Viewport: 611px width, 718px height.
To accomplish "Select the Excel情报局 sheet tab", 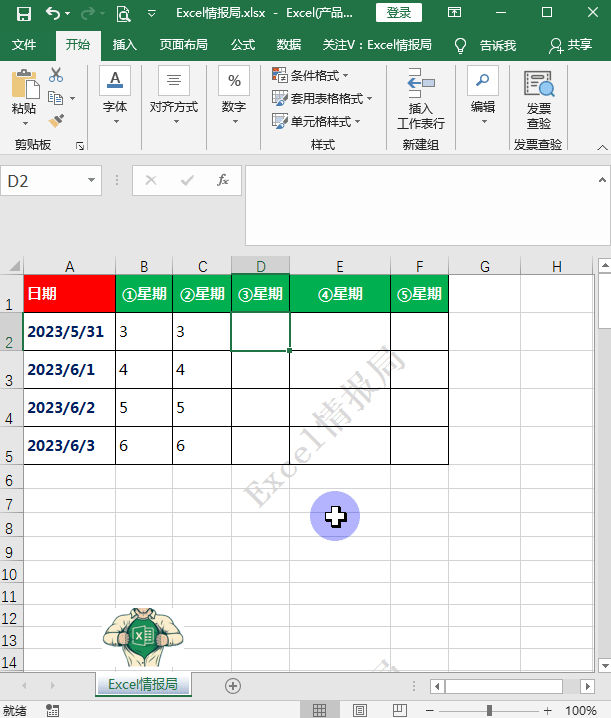I will tap(143, 685).
